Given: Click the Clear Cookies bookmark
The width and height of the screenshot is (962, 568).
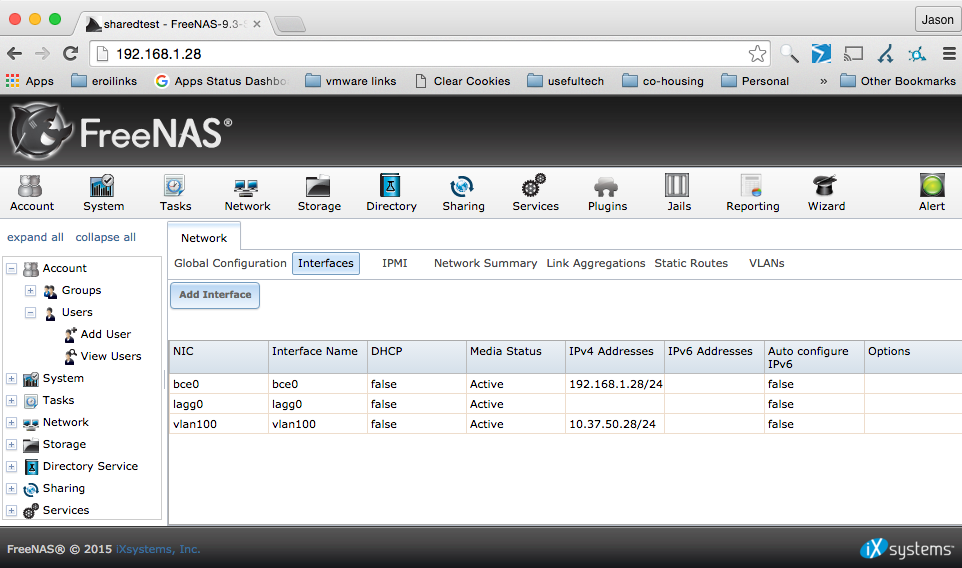Looking at the screenshot, I should pos(463,81).
